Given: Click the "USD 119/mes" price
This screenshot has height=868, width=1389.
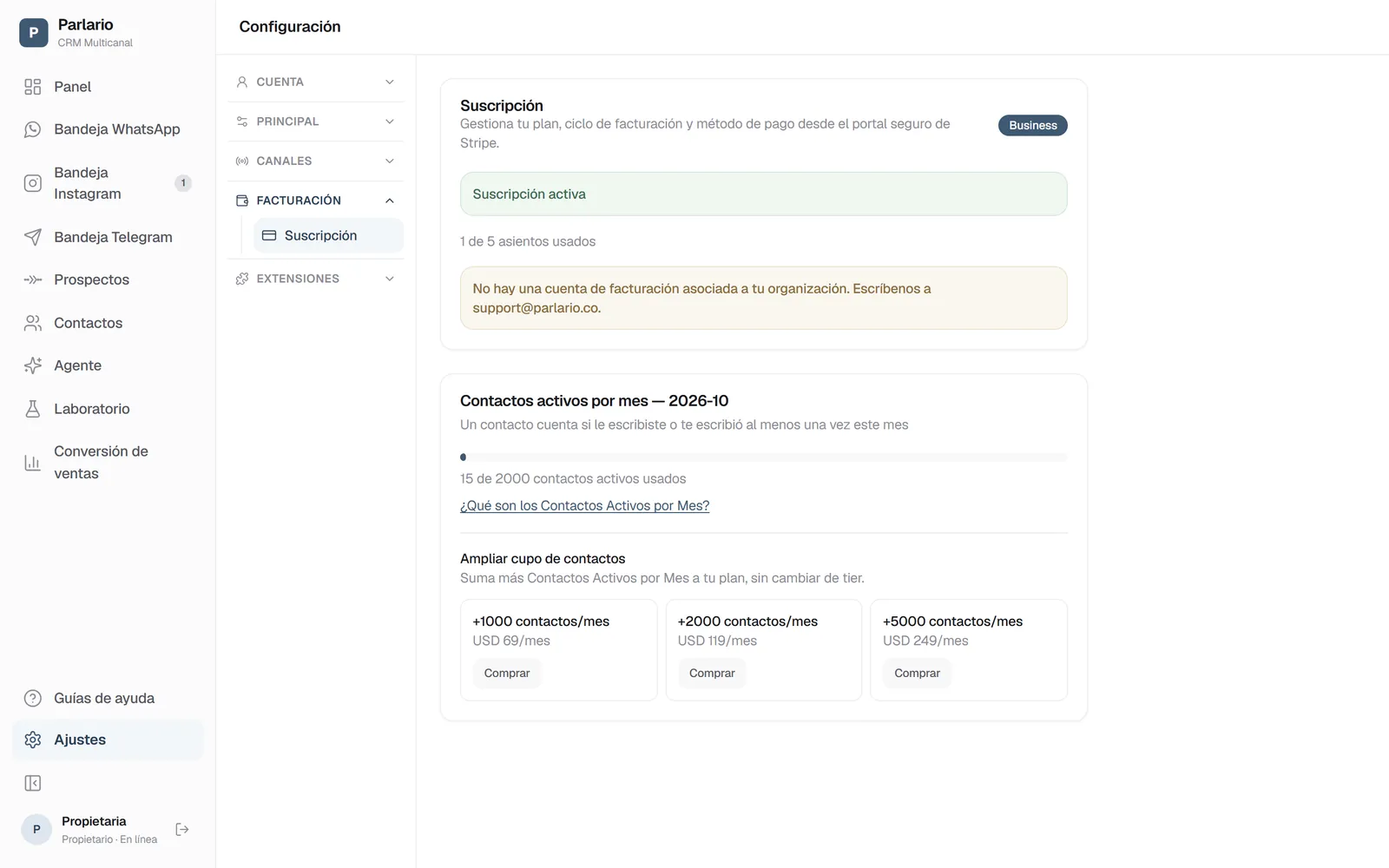Looking at the screenshot, I should coord(717,641).
